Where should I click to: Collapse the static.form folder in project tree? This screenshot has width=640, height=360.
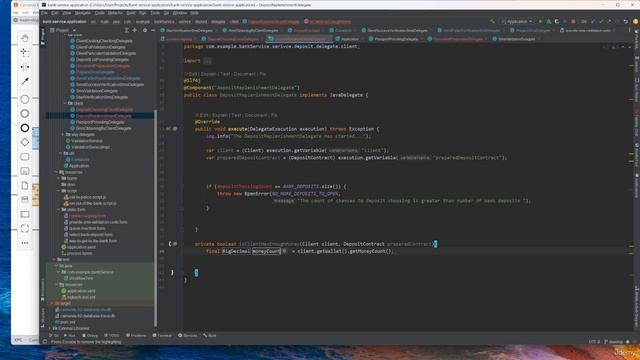[59, 209]
